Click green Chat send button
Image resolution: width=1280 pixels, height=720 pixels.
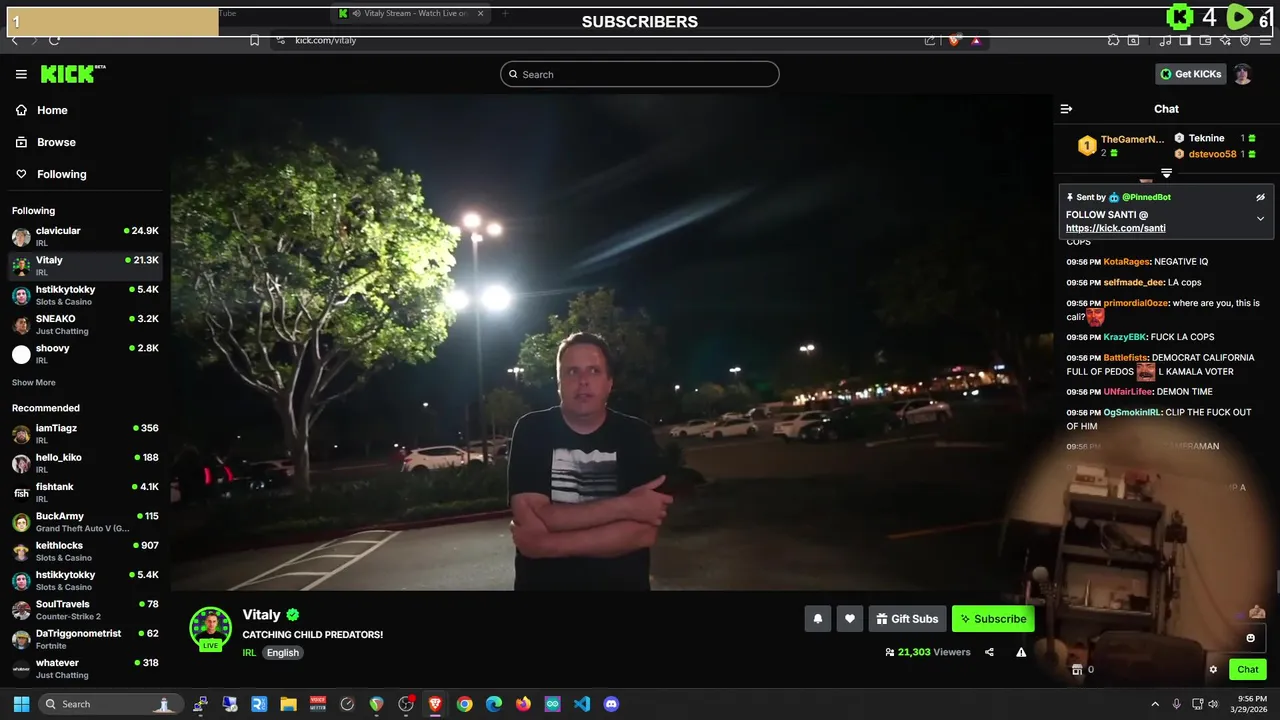[x=1248, y=670]
